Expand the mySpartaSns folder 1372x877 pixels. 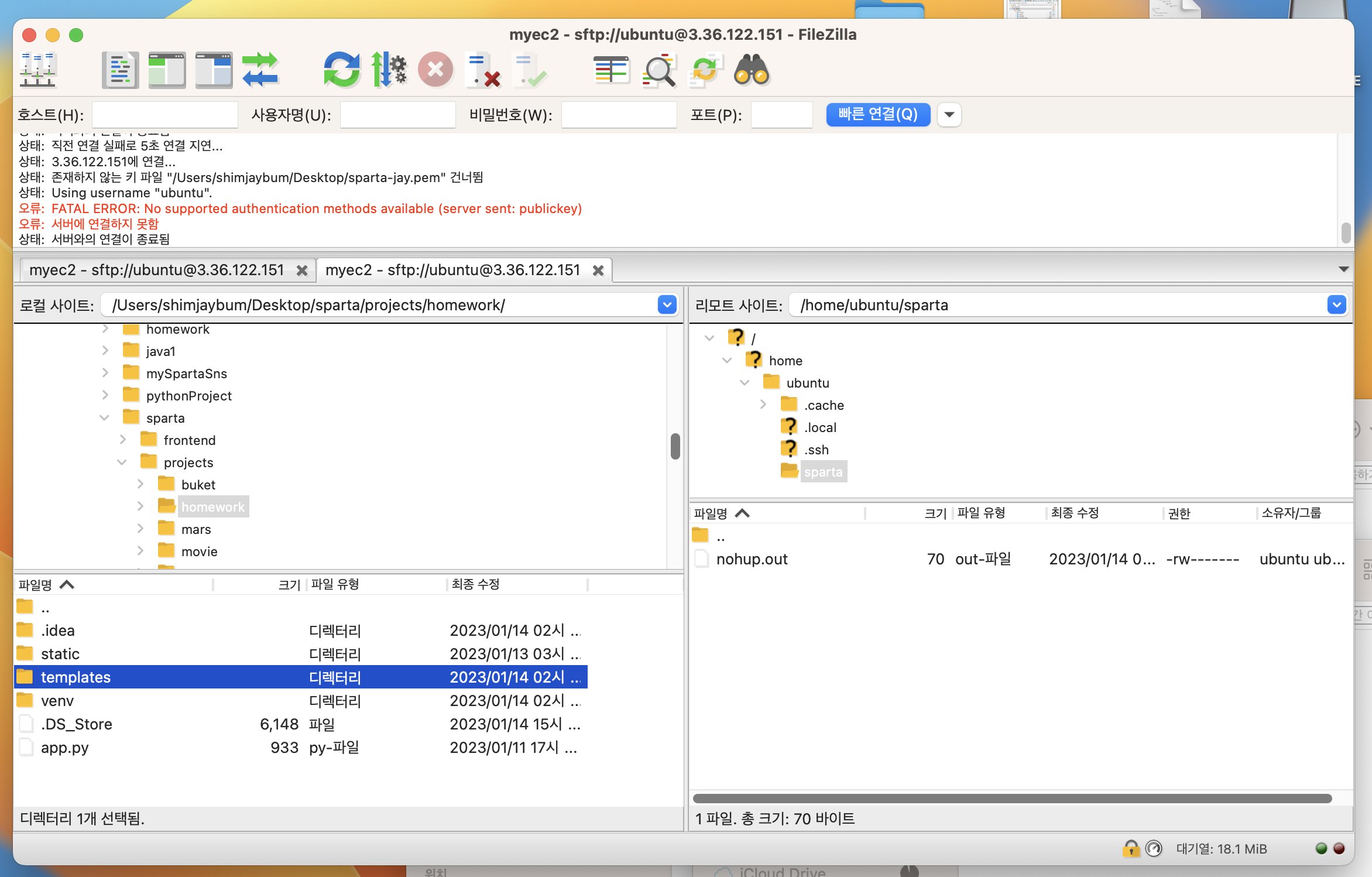click(105, 373)
